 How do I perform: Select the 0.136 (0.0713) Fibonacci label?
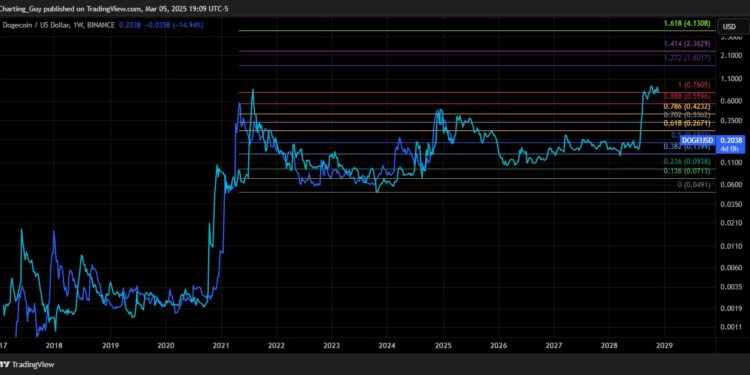(687, 171)
